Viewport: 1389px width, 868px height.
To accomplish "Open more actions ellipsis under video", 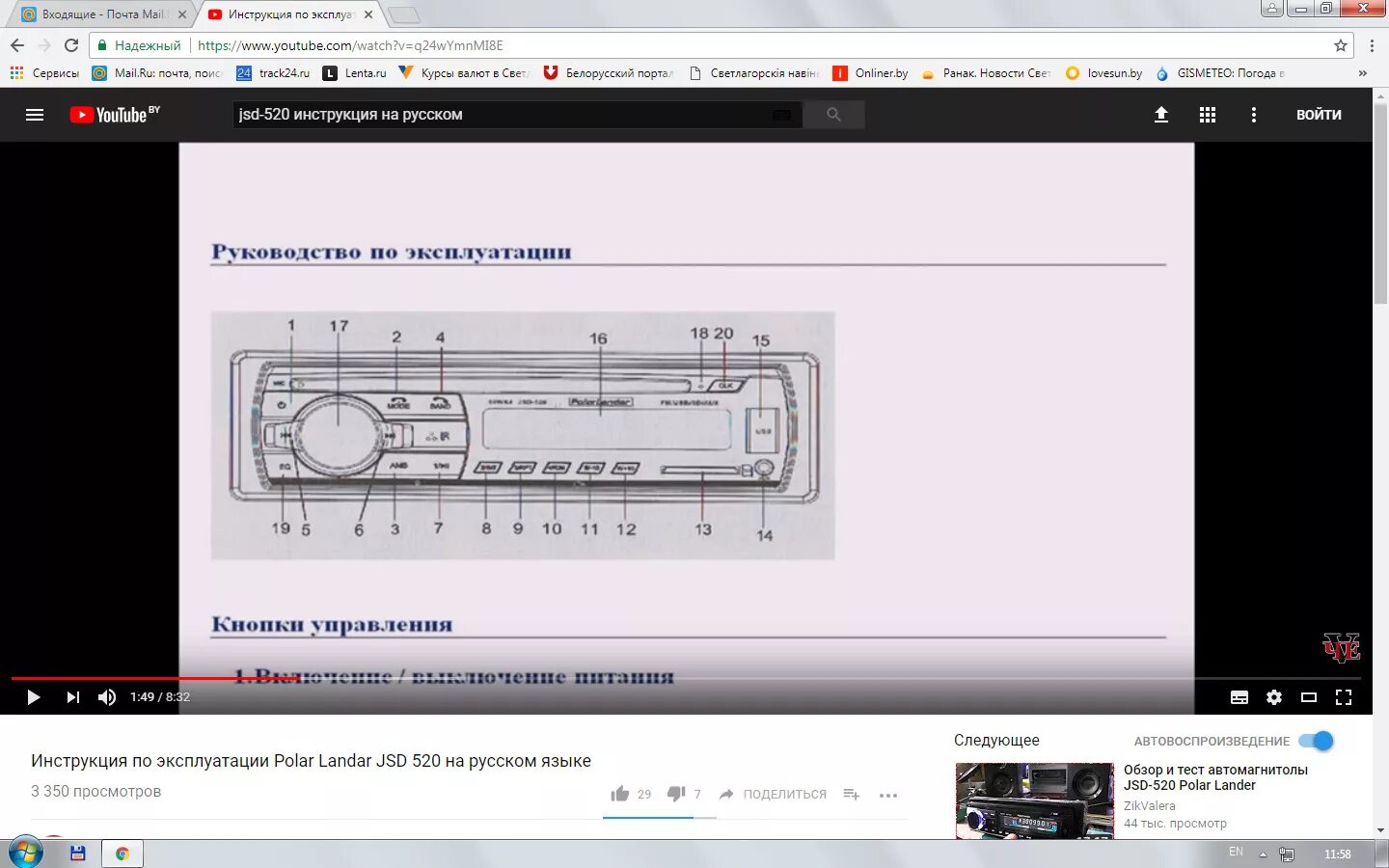I will [x=888, y=795].
